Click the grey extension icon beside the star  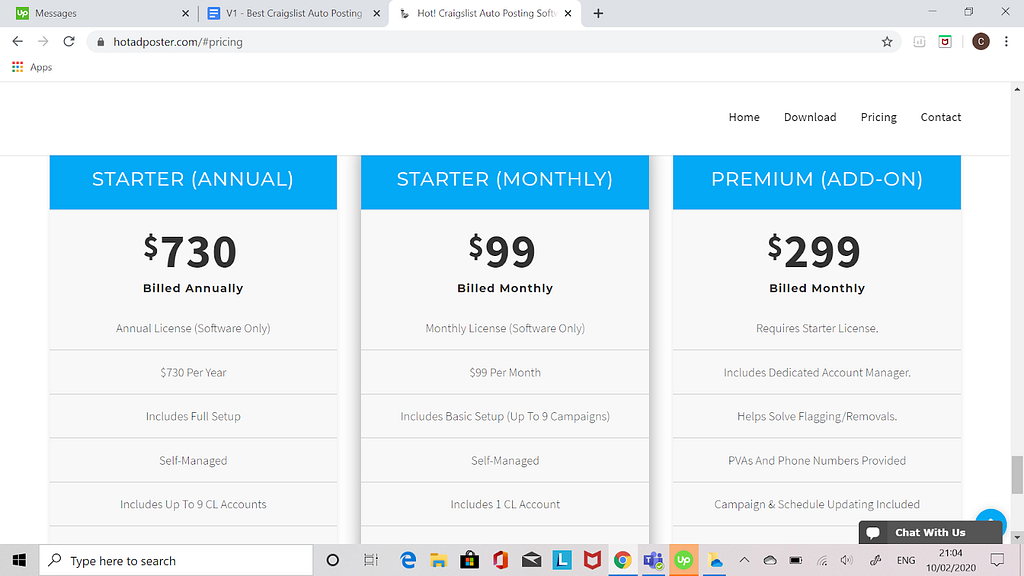pos(919,42)
